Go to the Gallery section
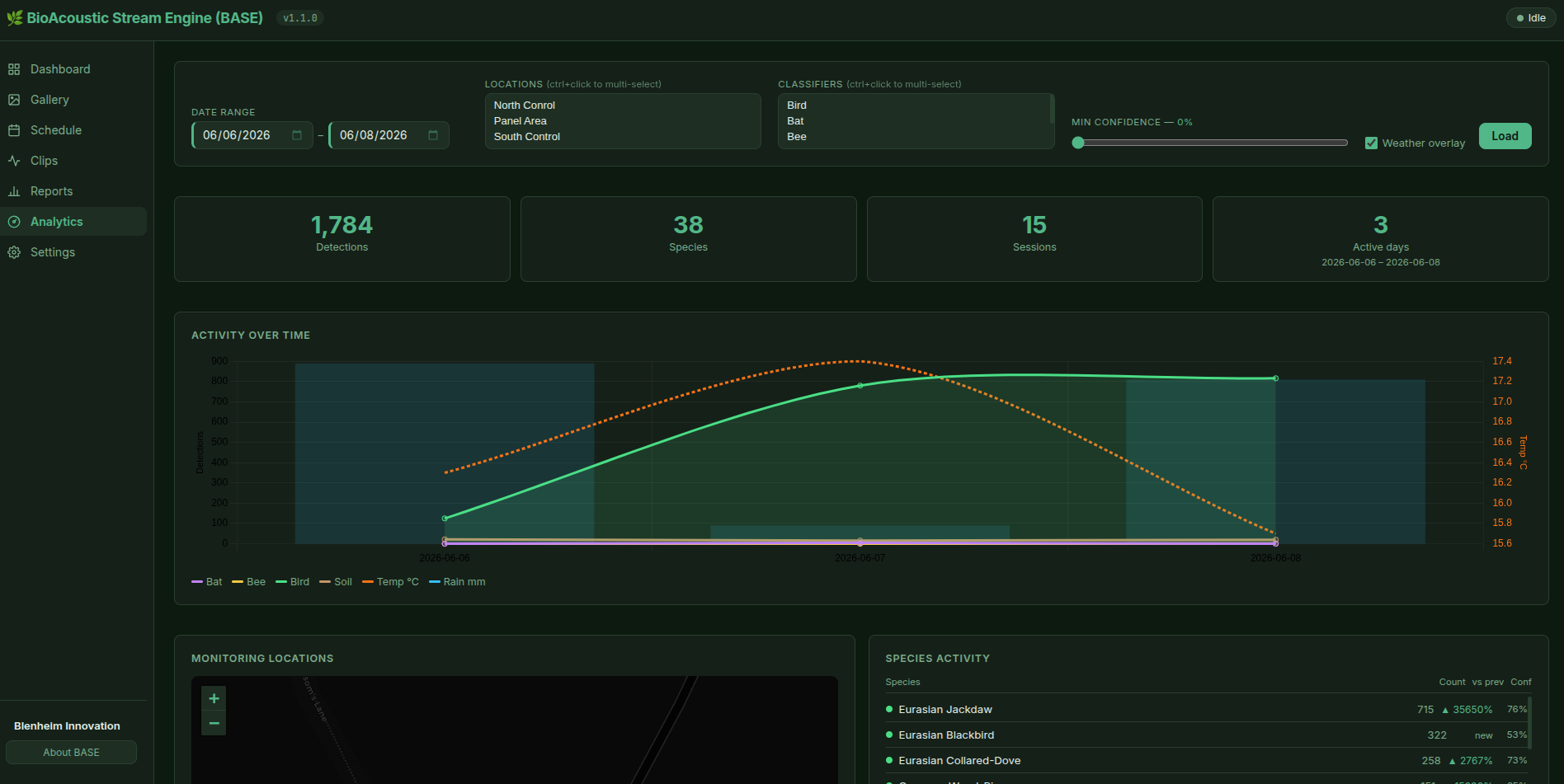 click(x=73, y=100)
